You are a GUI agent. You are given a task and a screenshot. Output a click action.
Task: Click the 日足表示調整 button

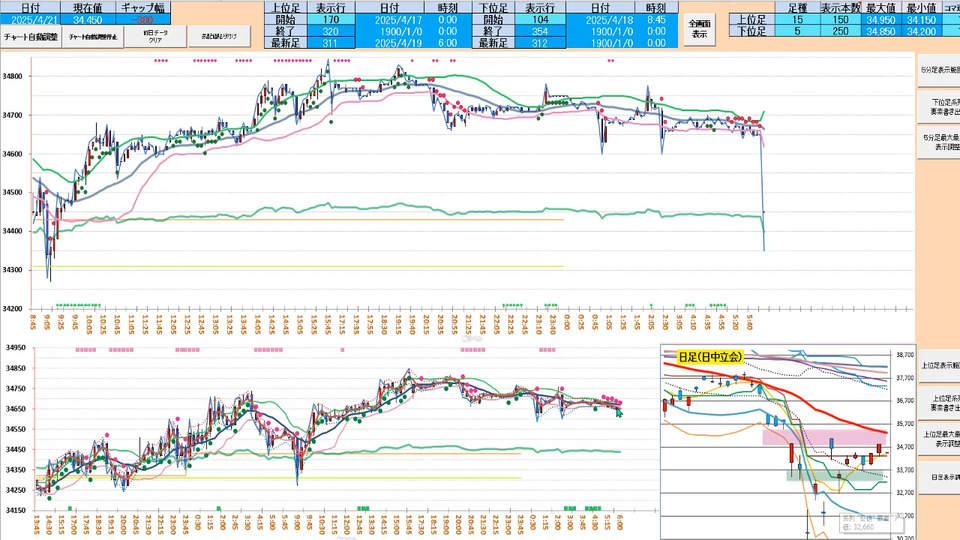(939, 477)
